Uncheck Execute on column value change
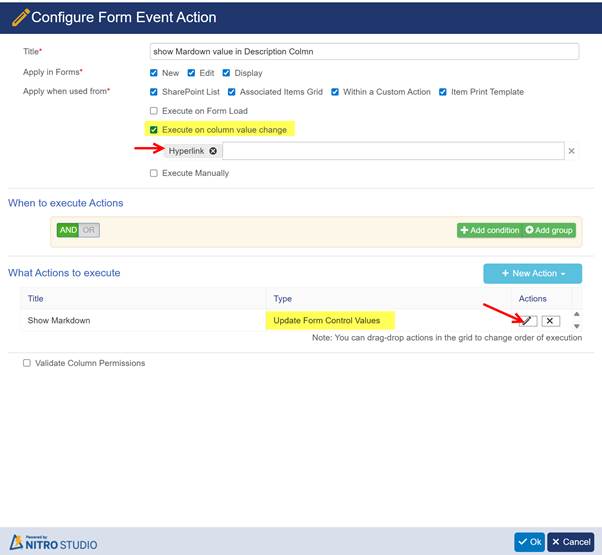The width and height of the screenshot is (602, 555). click(153, 130)
